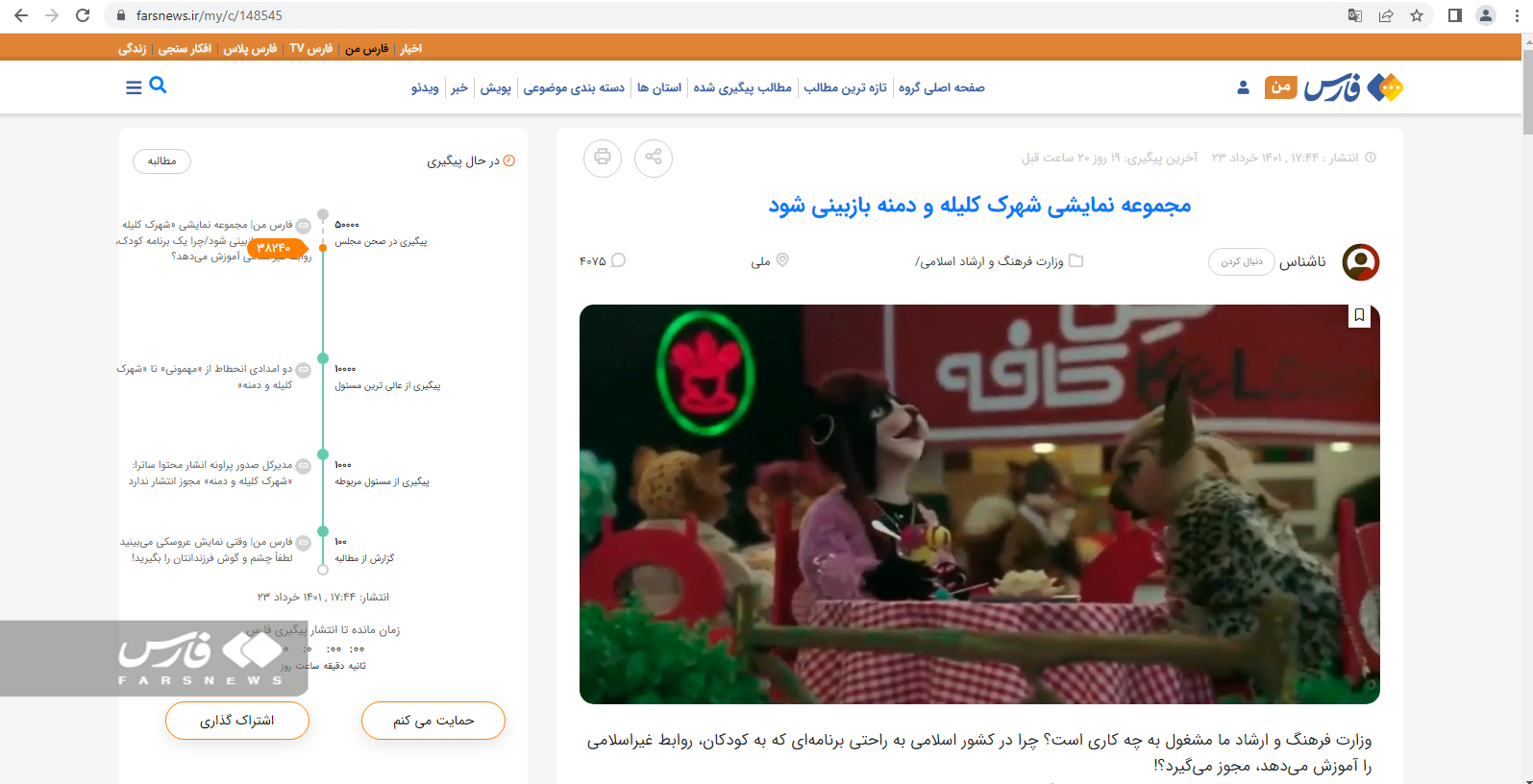Image resolution: width=1533 pixels, height=784 pixels.
Task: Open دسته بندی موضوعی menu
Action: (574, 87)
